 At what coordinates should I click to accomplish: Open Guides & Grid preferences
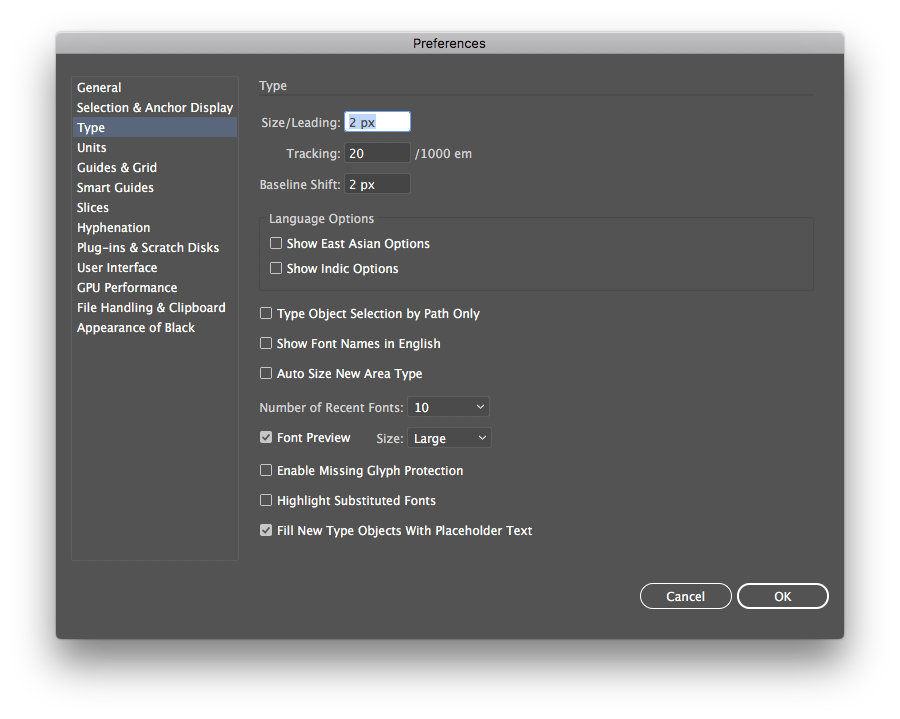point(117,168)
